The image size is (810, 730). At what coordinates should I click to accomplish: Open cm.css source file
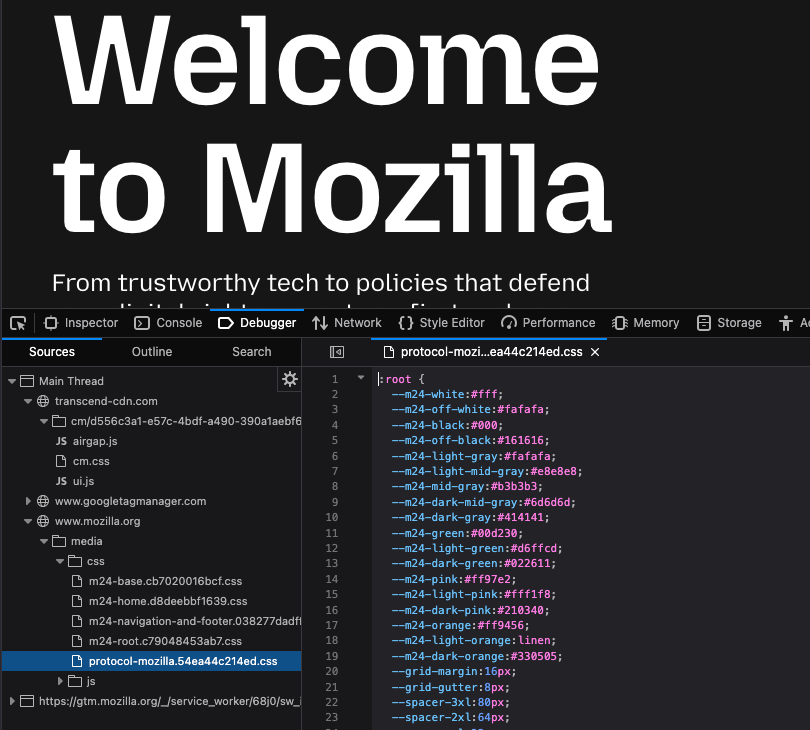click(x=91, y=461)
